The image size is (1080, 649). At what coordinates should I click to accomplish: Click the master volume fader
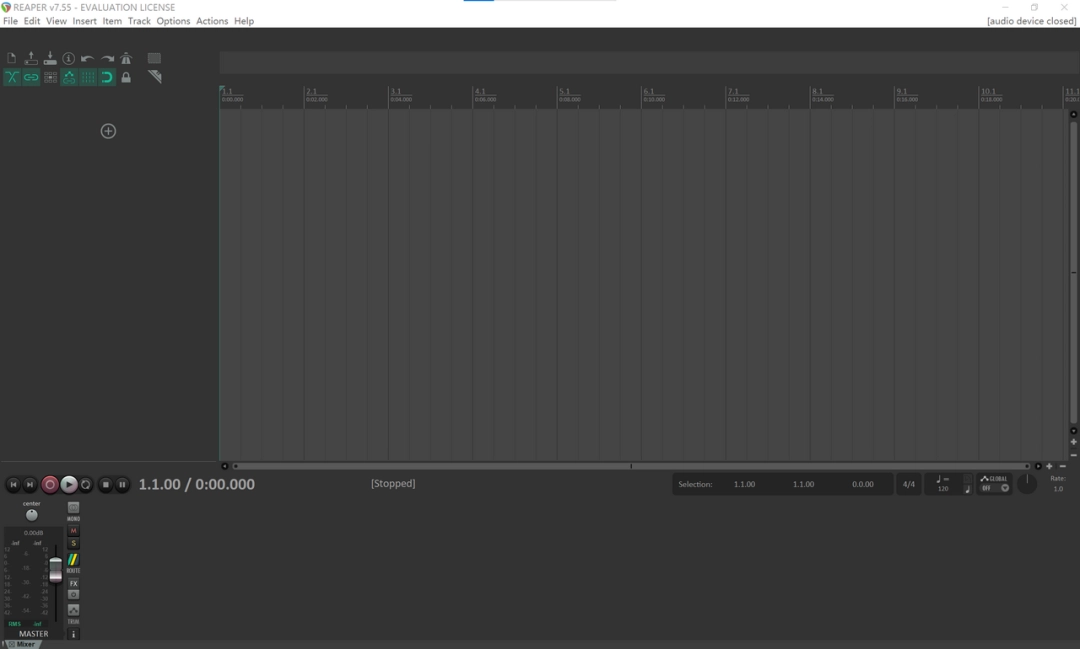56,570
